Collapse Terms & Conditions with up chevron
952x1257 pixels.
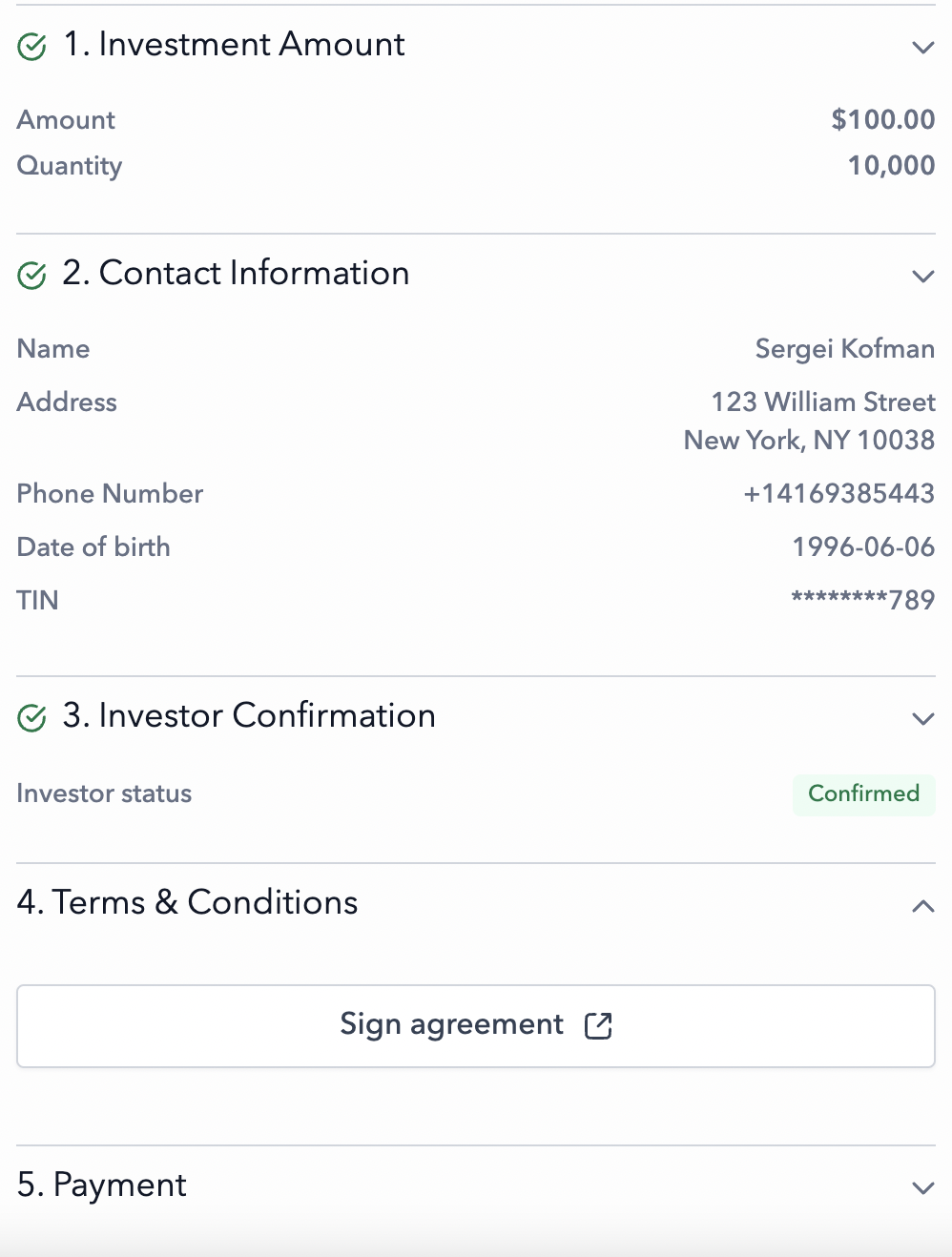(x=922, y=906)
